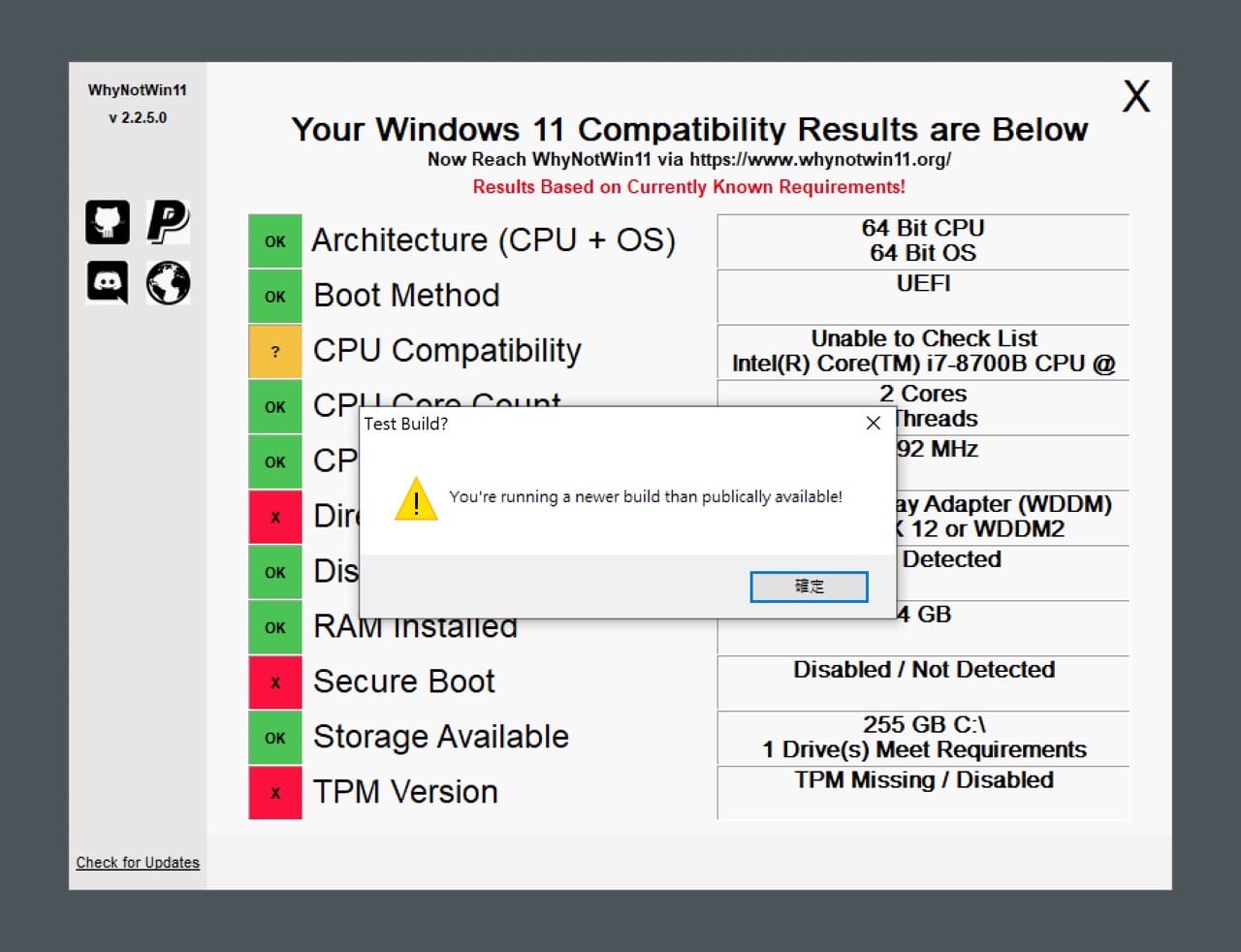Close the WhyNotWin11 window with X
The height and width of the screenshot is (952, 1241).
1136,96
